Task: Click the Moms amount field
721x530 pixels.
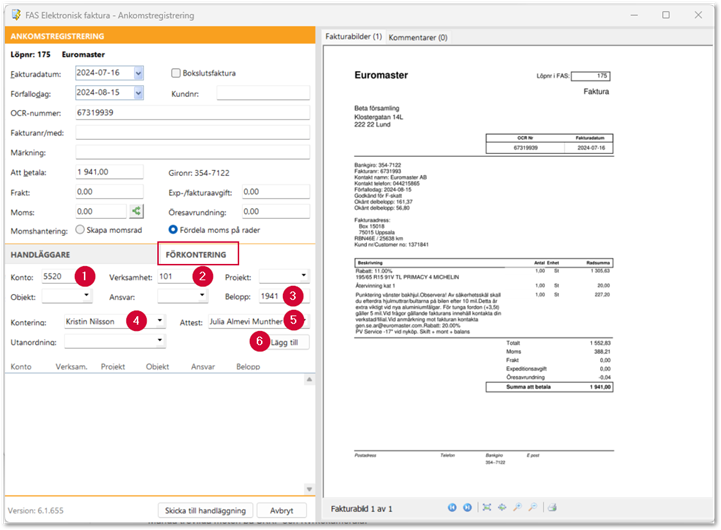Action: pyautogui.click(x=101, y=211)
